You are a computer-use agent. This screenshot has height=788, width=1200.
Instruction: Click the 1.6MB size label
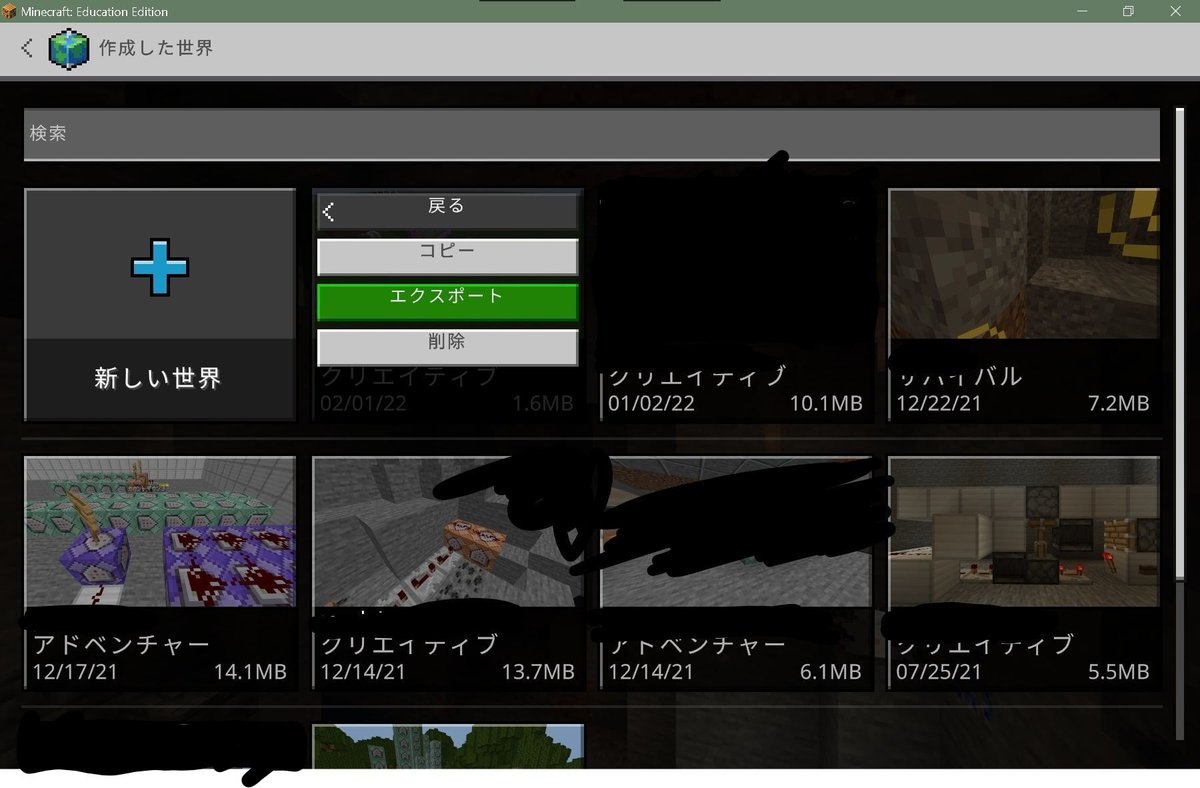coord(543,404)
